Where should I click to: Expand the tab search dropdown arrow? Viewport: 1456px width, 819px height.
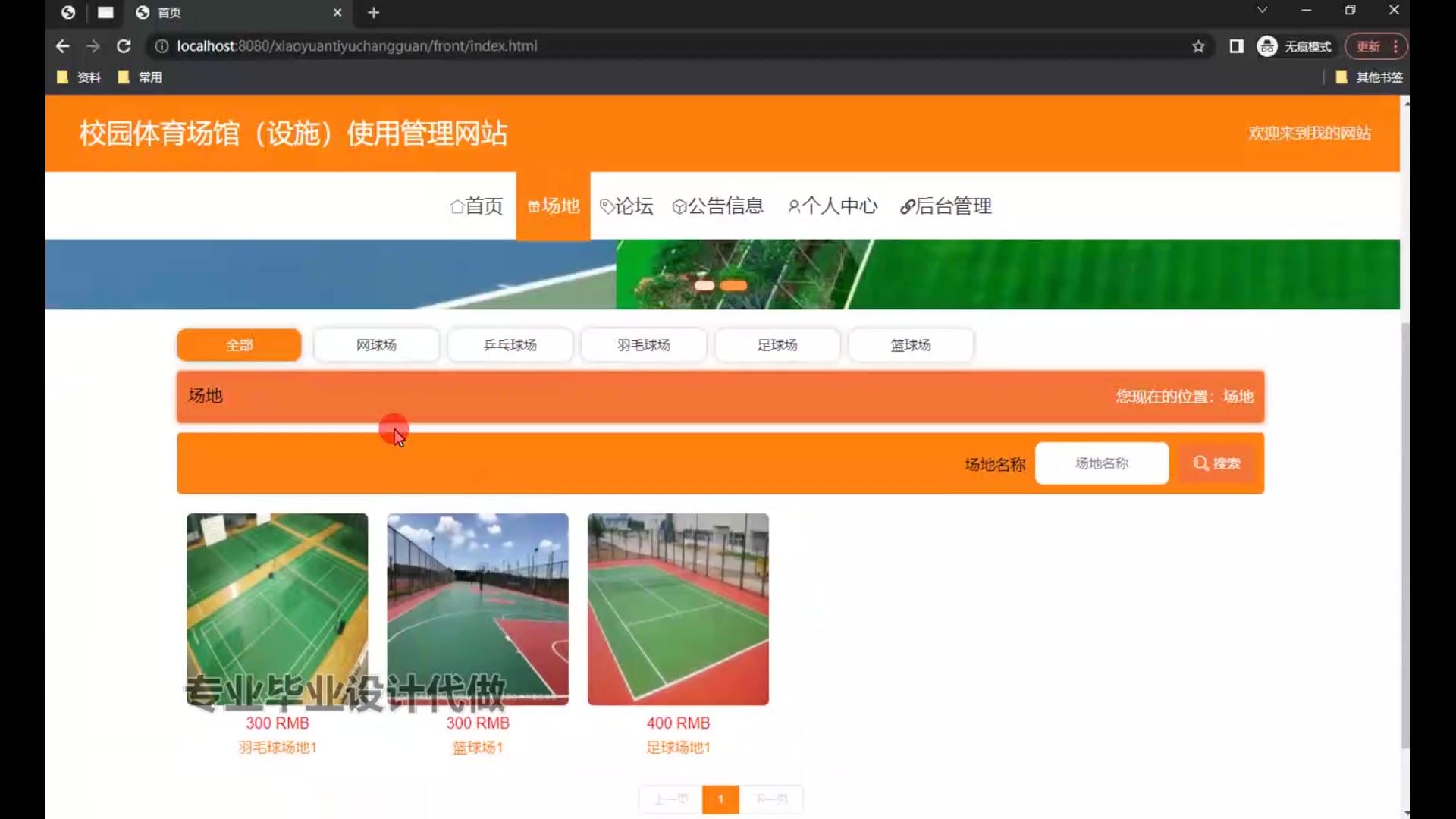tap(1262, 10)
